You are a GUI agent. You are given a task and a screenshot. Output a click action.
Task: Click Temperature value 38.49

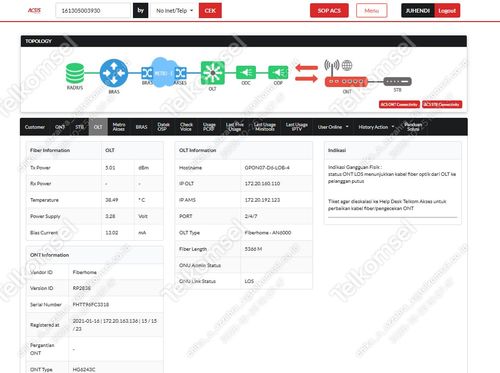point(112,200)
